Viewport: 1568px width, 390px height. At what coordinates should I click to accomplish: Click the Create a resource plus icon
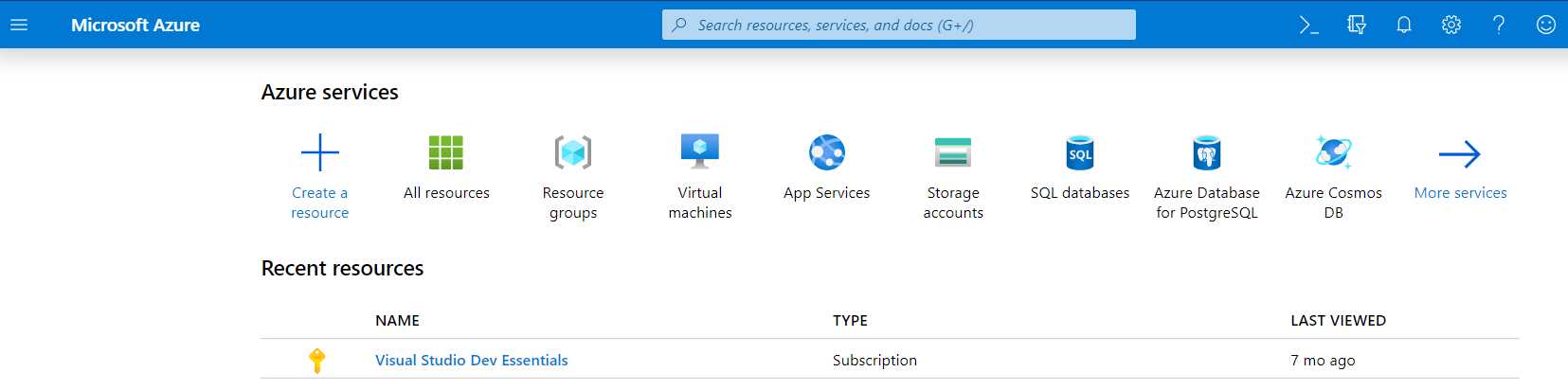pyautogui.click(x=320, y=152)
